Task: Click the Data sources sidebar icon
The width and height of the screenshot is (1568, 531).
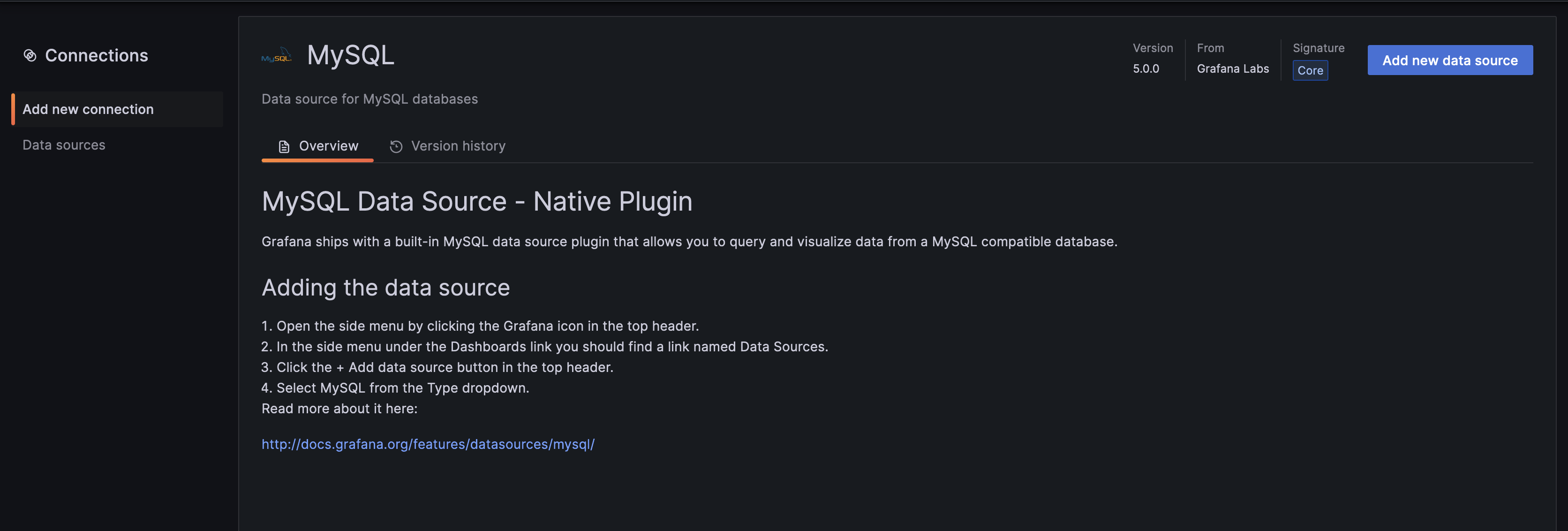Action: [x=63, y=145]
